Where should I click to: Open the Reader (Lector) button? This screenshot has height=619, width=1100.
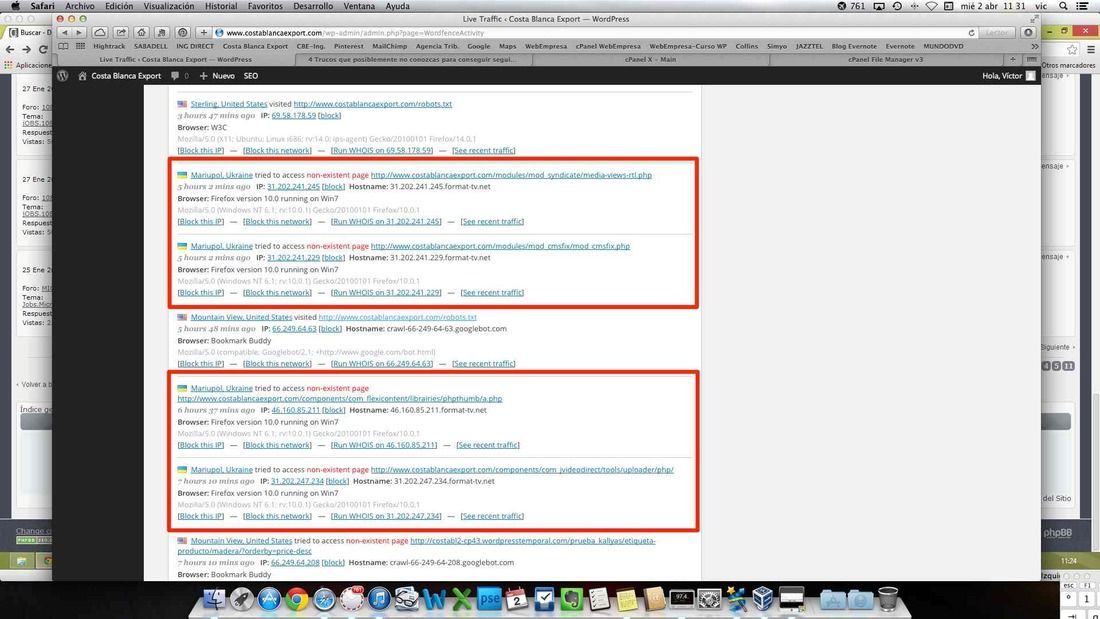997,33
